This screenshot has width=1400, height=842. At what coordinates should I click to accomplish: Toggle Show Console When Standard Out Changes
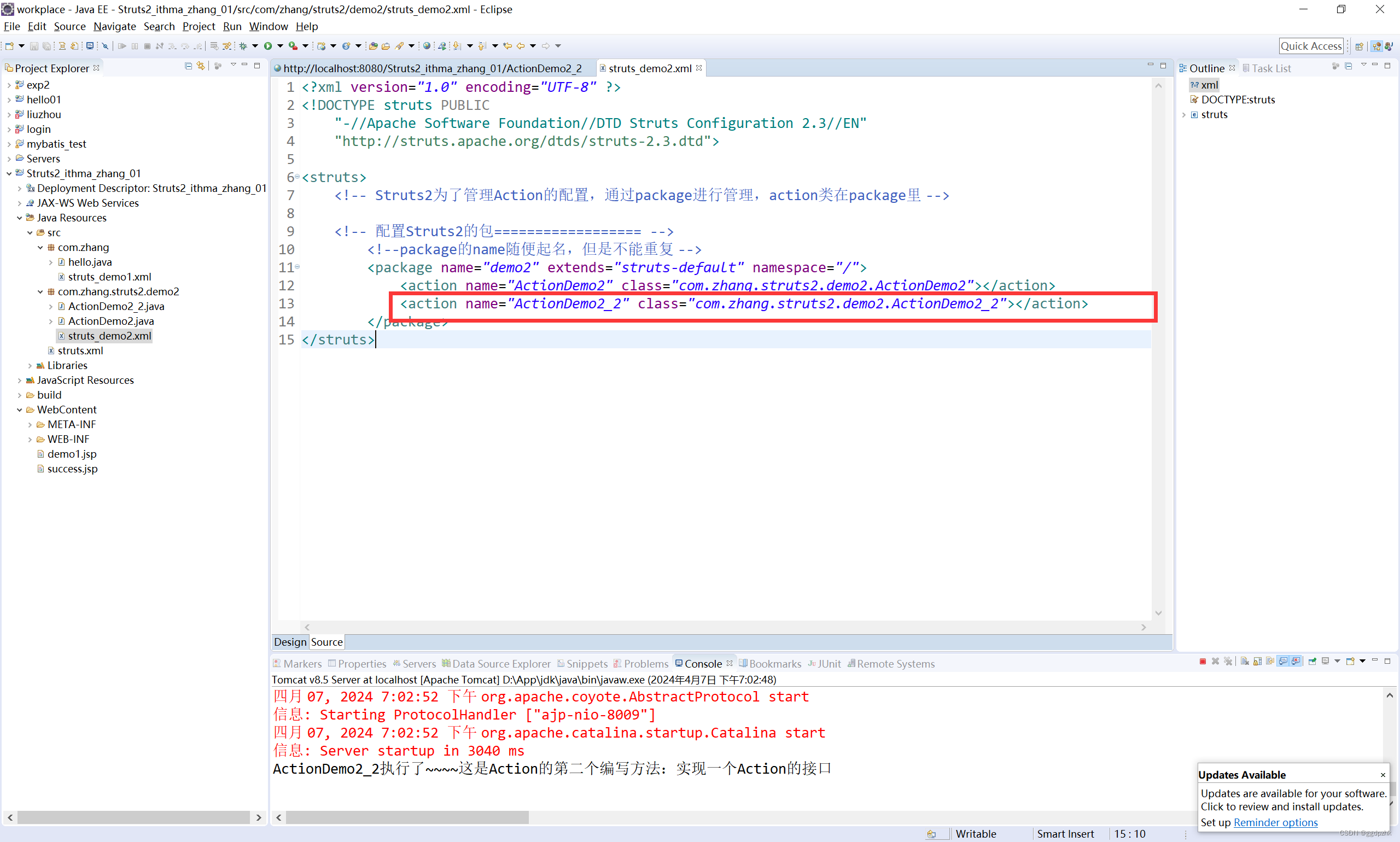[x=1283, y=662]
